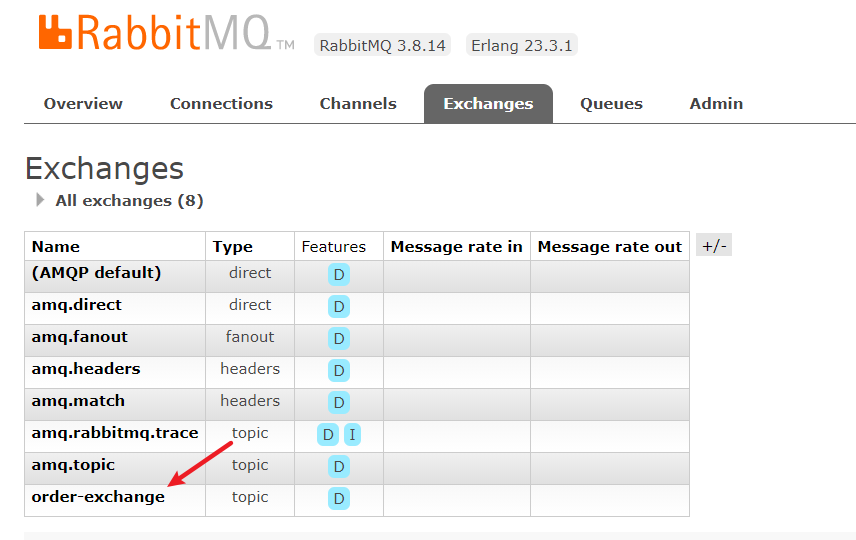Open the Overview tab
The image size is (856, 540).
tap(83, 104)
